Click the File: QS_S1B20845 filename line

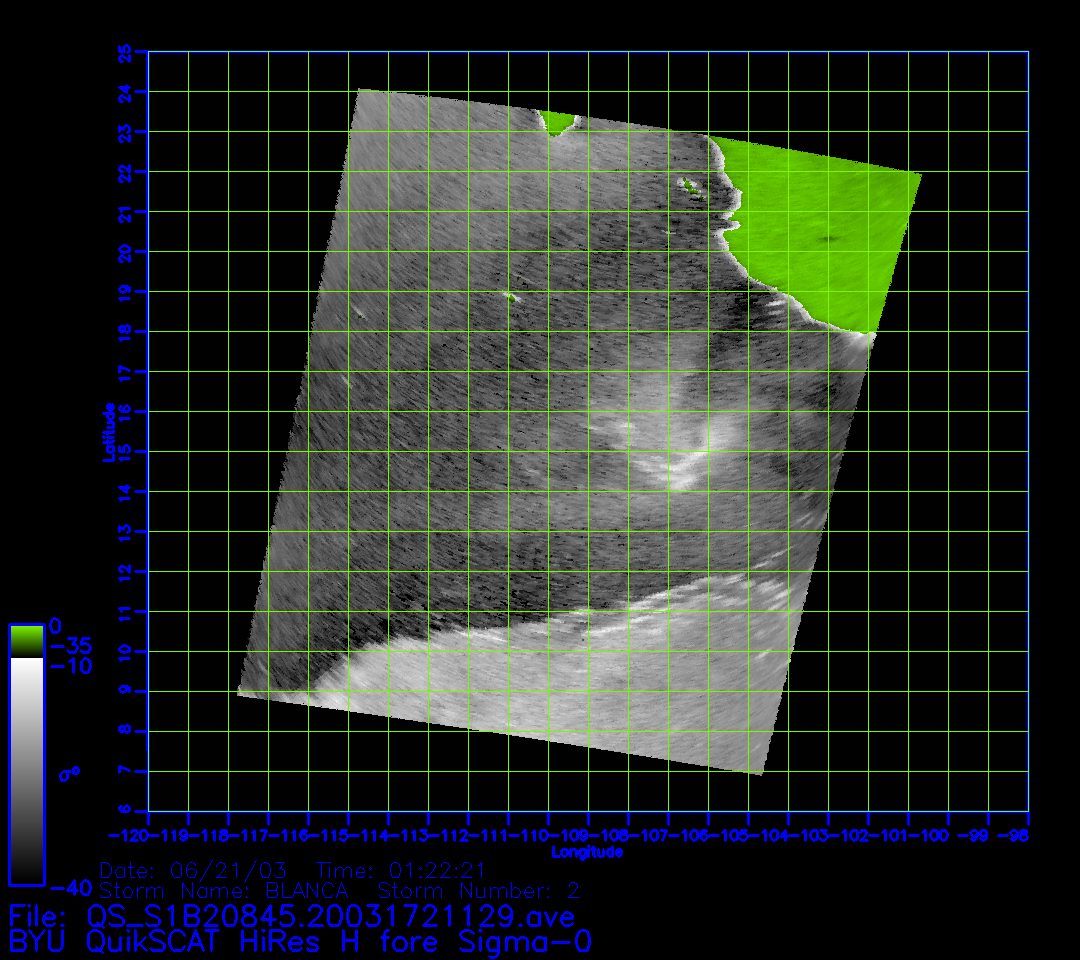pyautogui.click(x=291, y=916)
